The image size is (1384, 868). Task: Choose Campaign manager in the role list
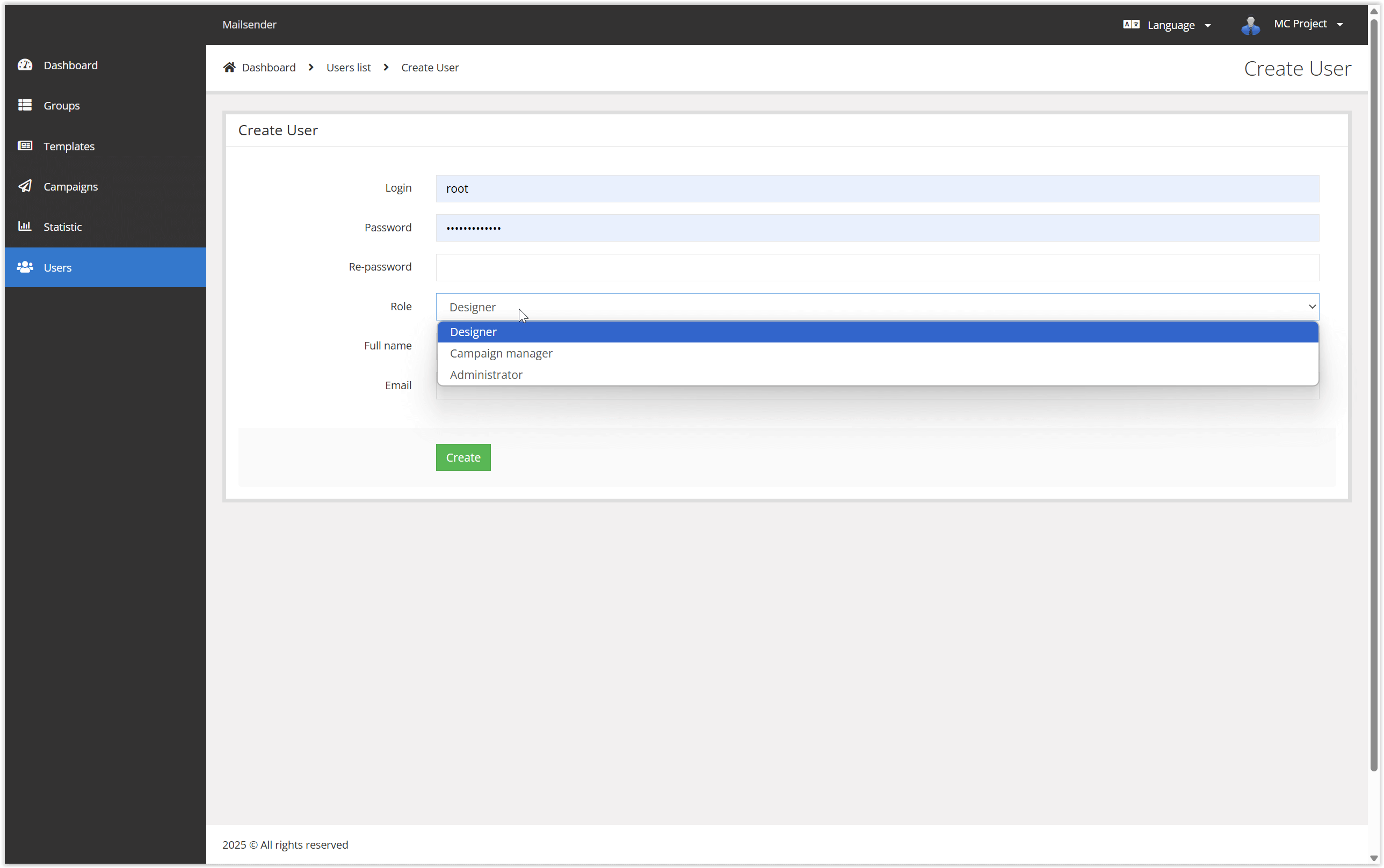500,353
